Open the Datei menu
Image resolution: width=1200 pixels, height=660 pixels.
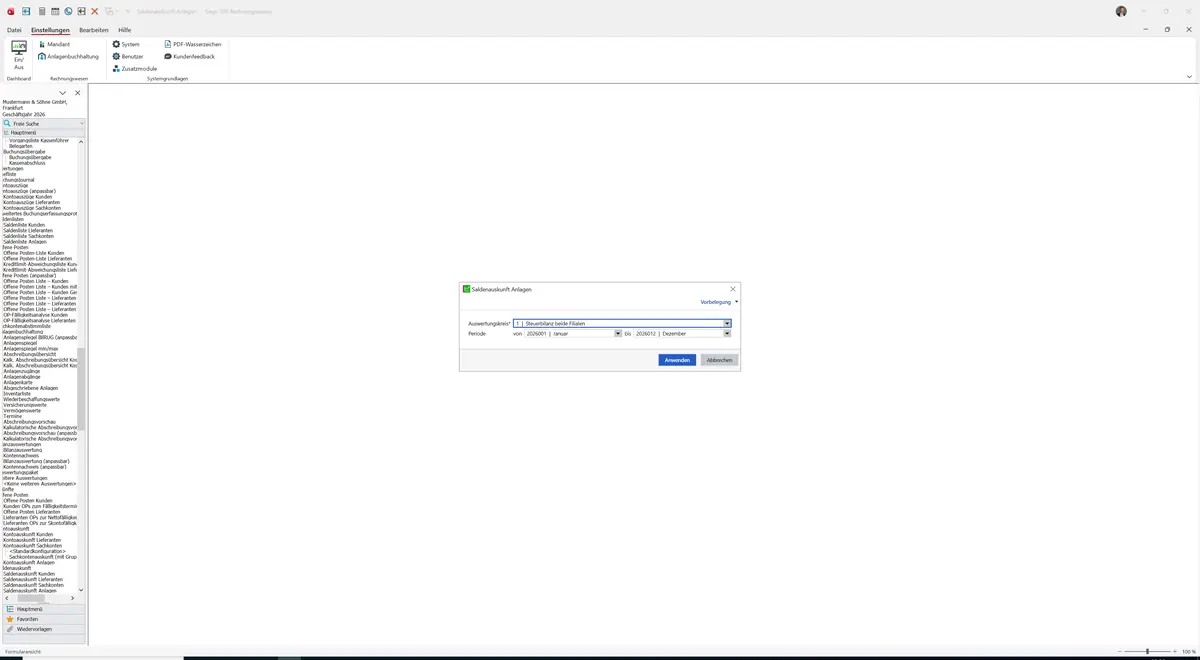point(14,30)
